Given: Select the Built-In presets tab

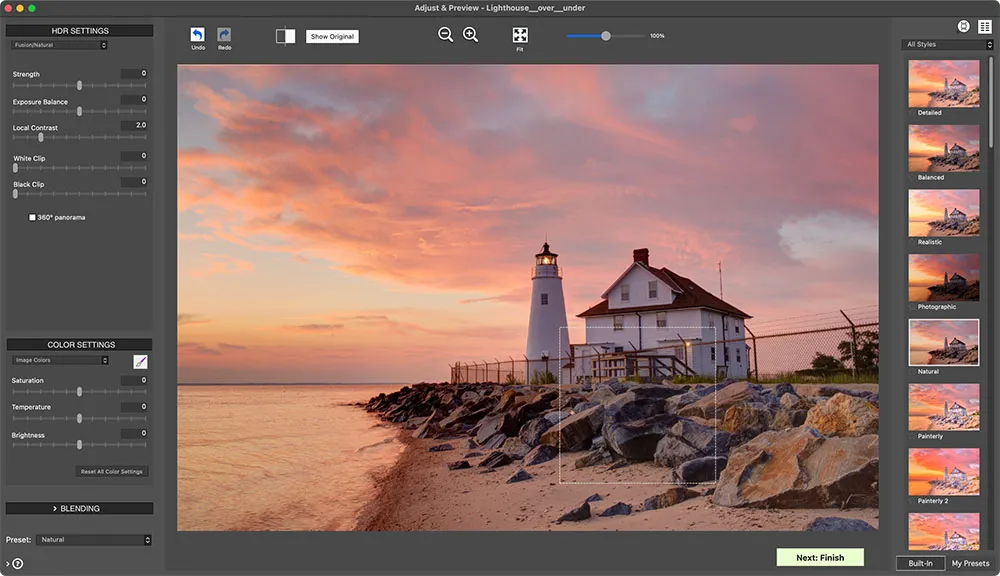Looking at the screenshot, I should (x=921, y=564).
